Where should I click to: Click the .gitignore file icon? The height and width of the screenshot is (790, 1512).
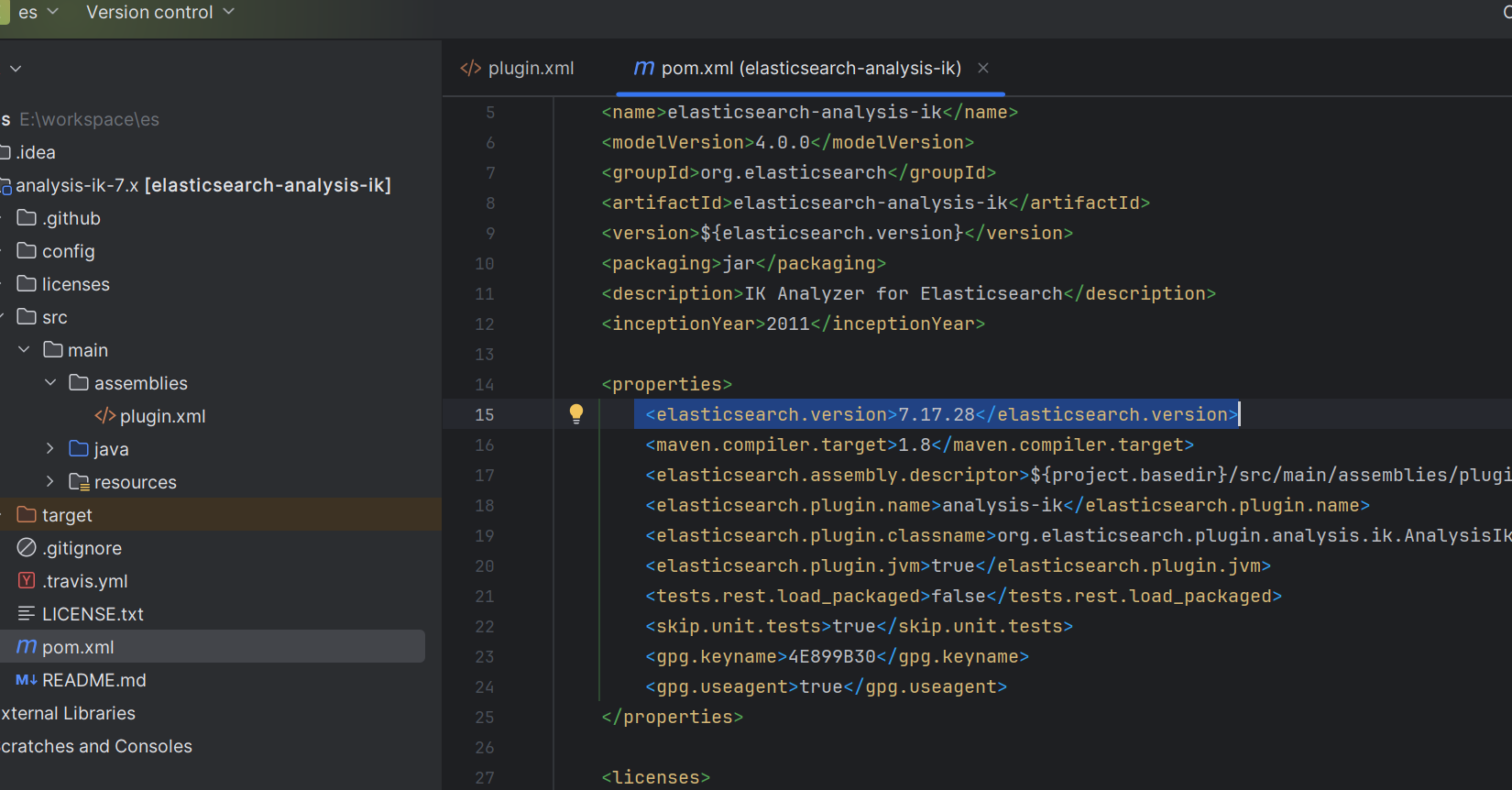click(x=27, y=548)
